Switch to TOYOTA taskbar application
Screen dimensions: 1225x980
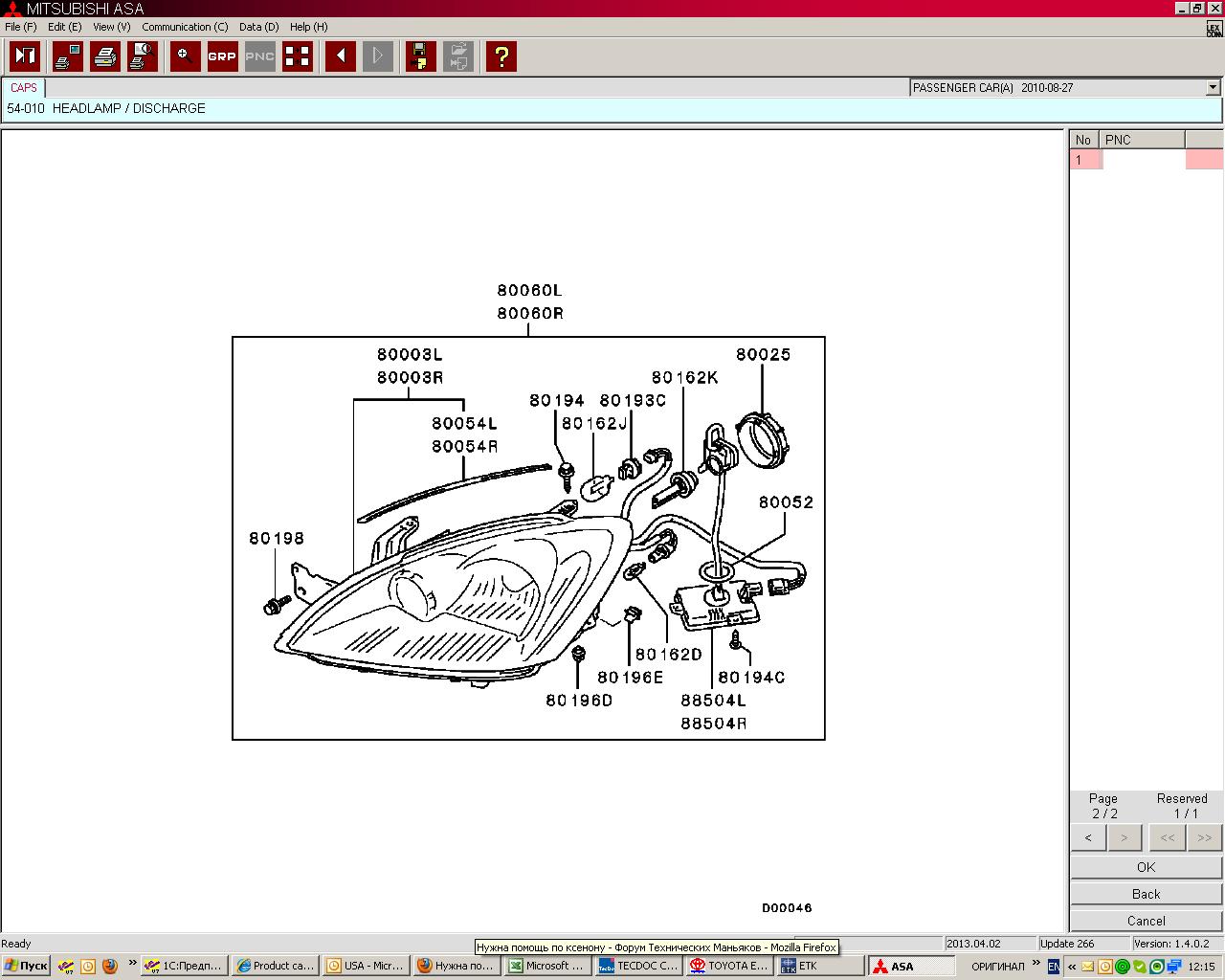[x=728, y=966]
